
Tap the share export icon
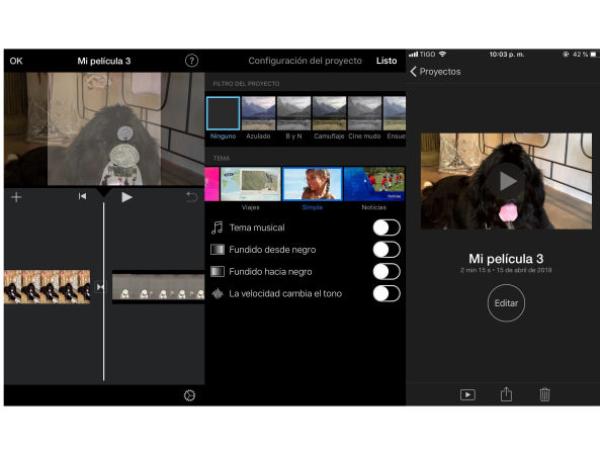(506, 394)
